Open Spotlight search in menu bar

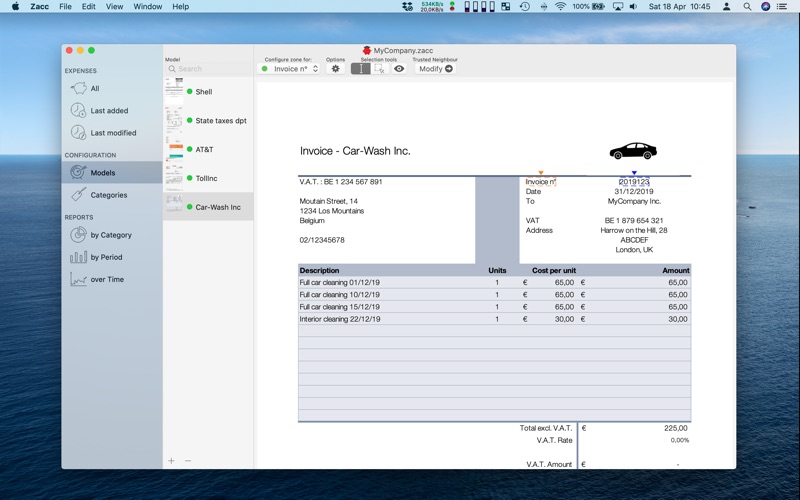[747, 6]
